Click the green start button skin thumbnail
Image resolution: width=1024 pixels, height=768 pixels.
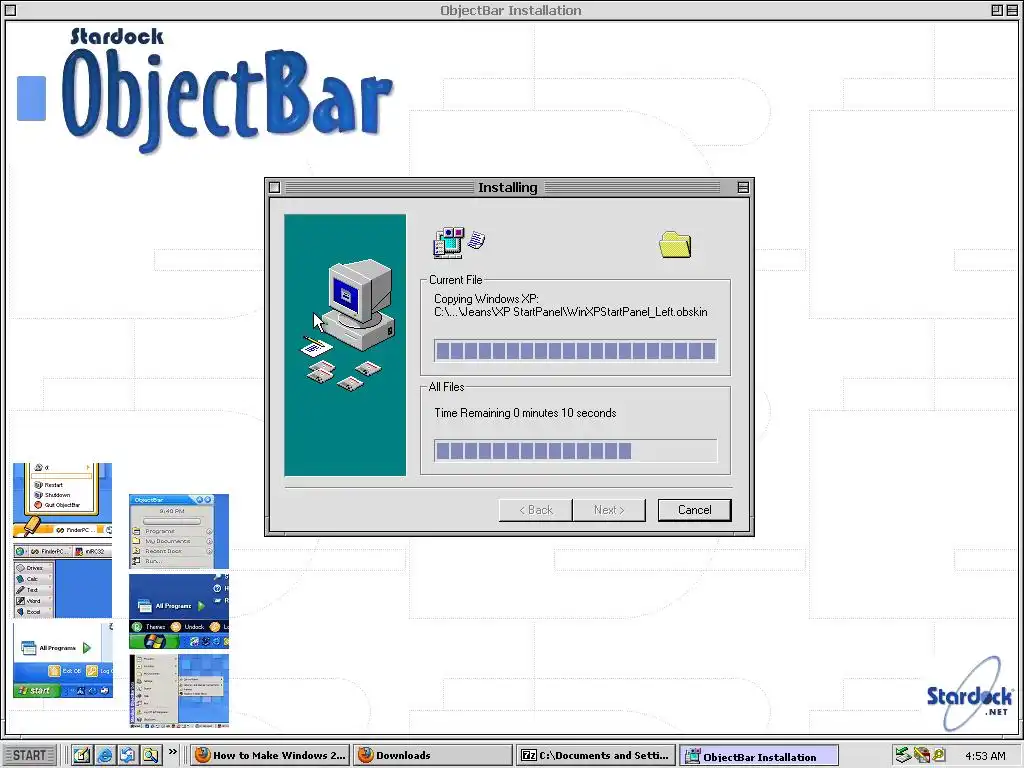62,660
